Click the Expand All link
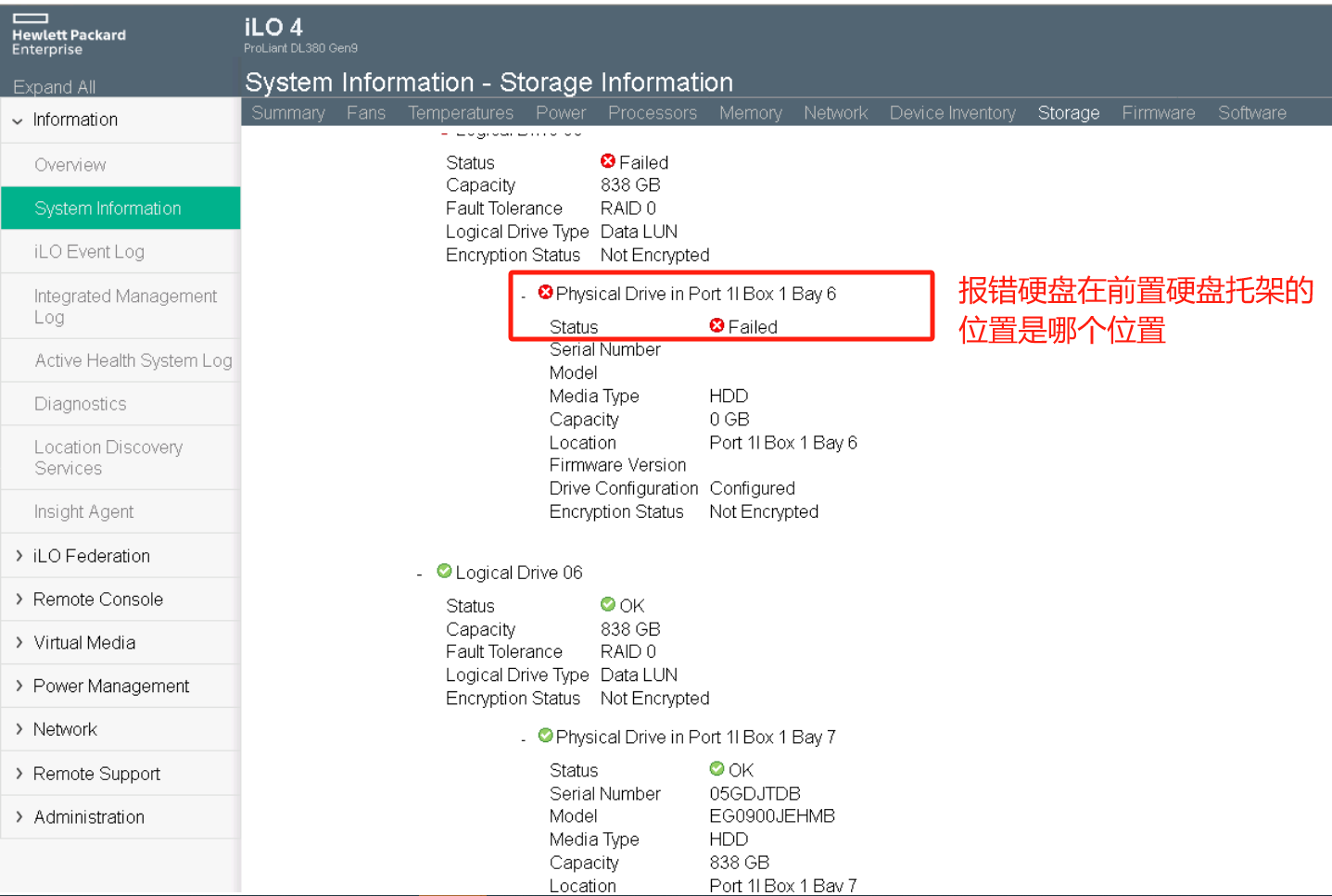Screen dimensions: 1332x896 [54, 87]
